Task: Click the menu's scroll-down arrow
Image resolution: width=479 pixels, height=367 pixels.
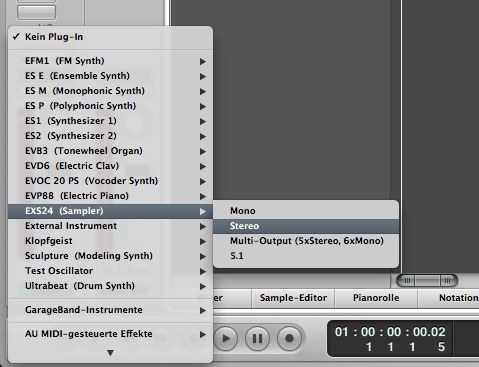Action: pos(110,353)
